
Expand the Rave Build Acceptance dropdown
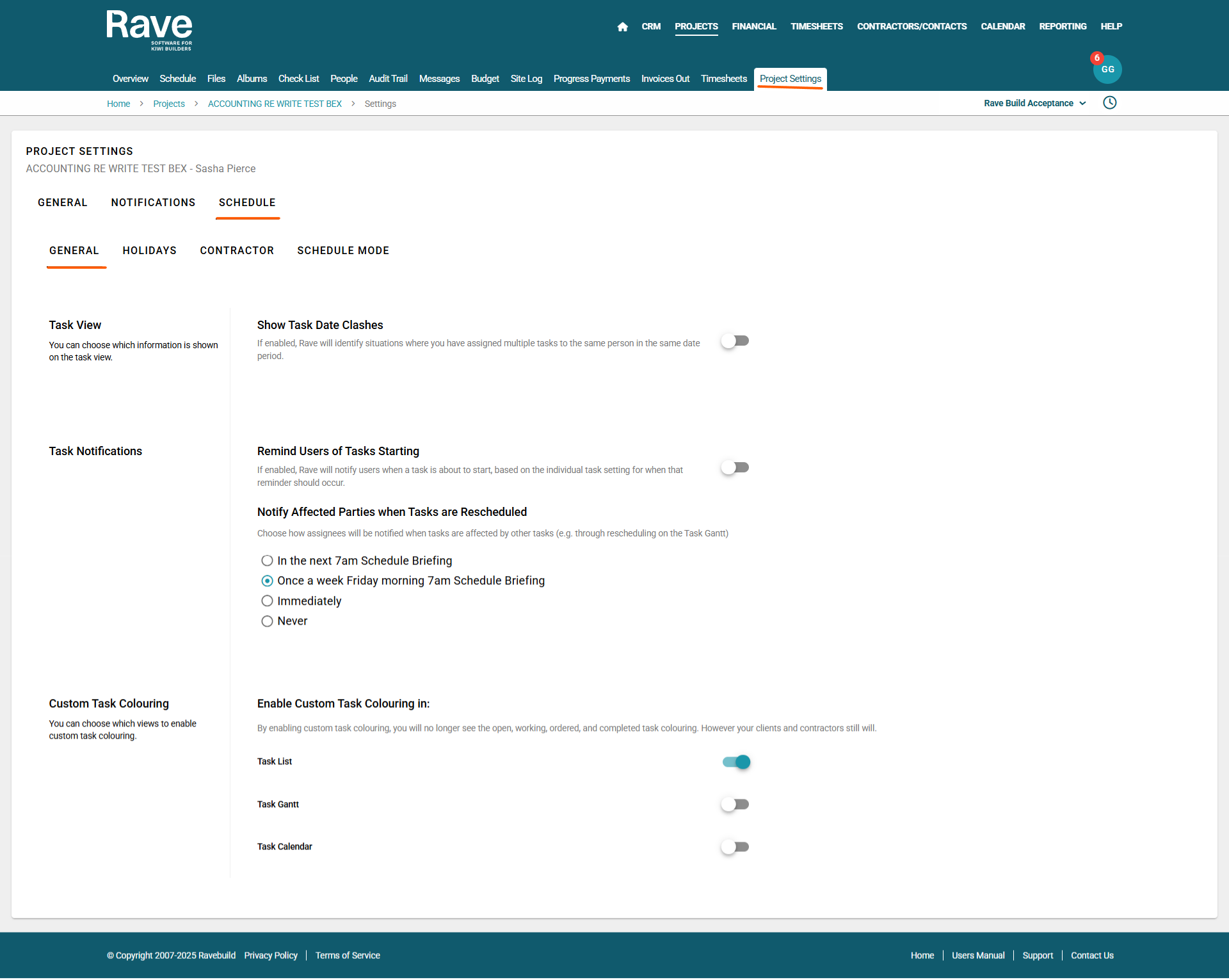point(1034,103)
